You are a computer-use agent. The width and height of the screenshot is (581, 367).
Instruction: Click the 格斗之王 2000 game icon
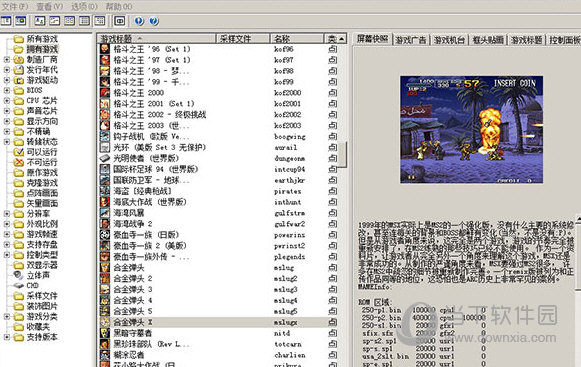105,93
